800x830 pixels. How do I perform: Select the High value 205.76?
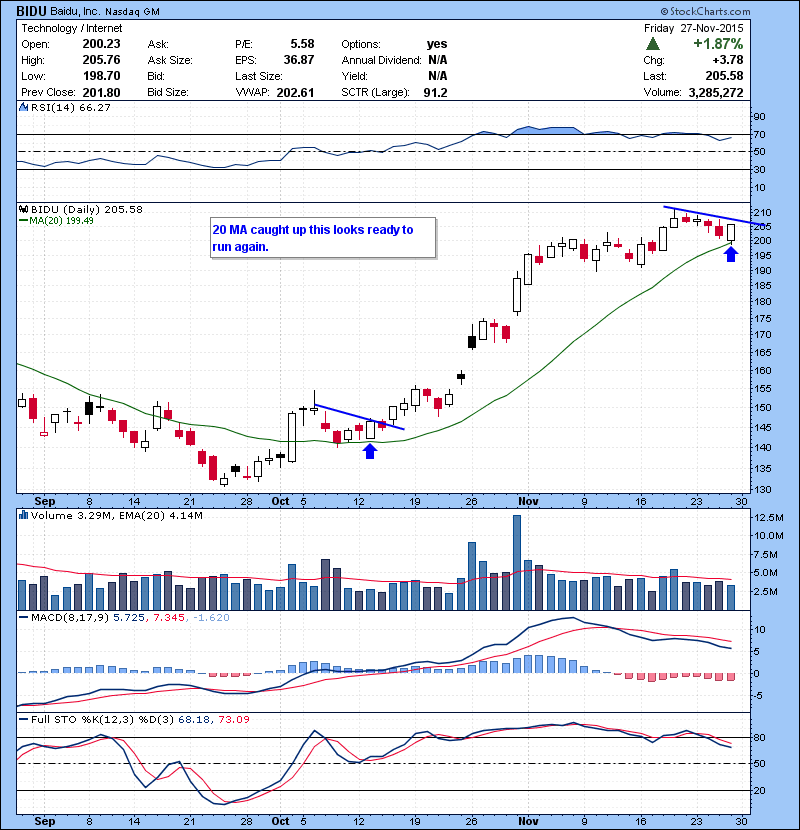[102, 60]
